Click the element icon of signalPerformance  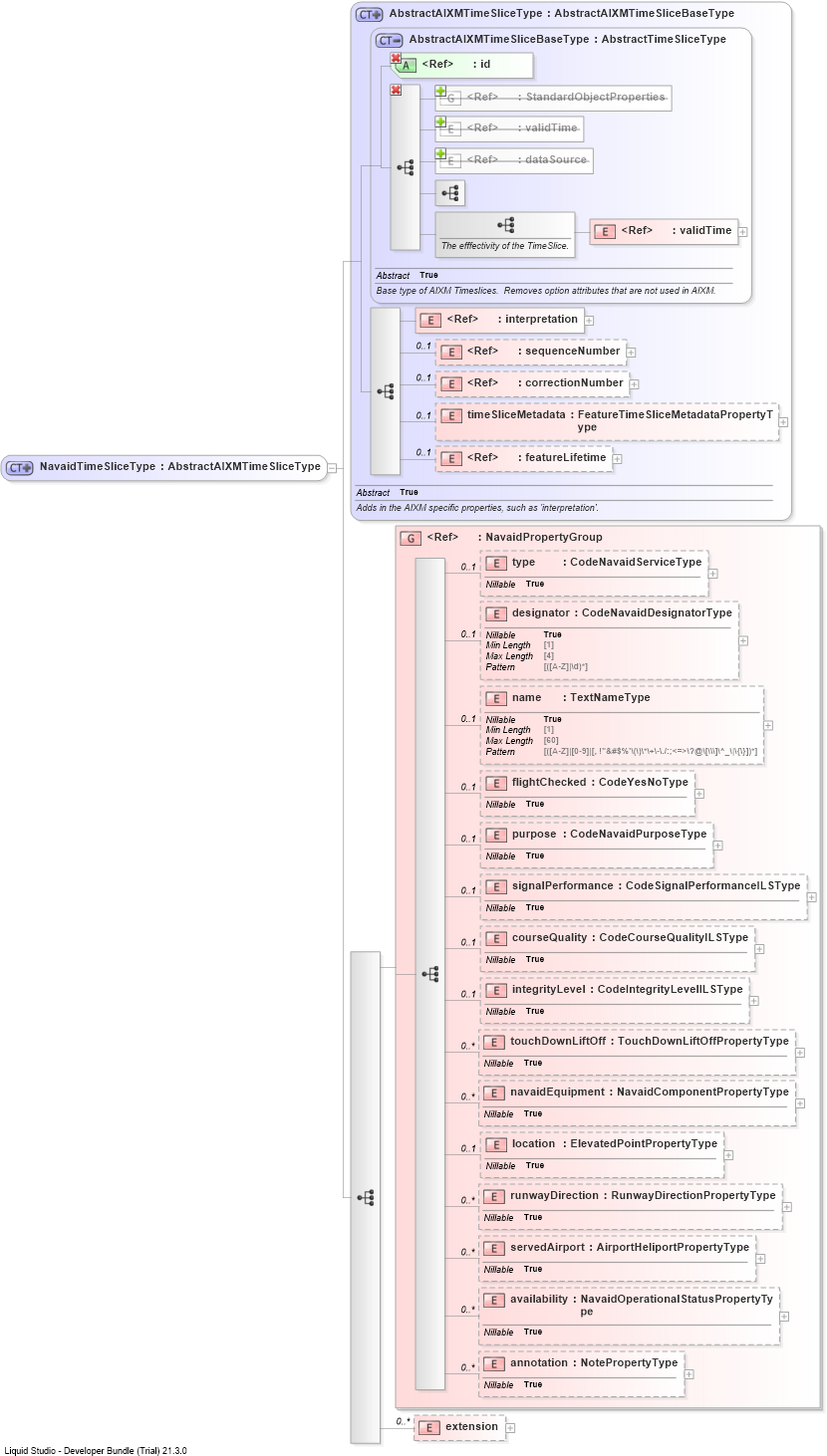496,886
